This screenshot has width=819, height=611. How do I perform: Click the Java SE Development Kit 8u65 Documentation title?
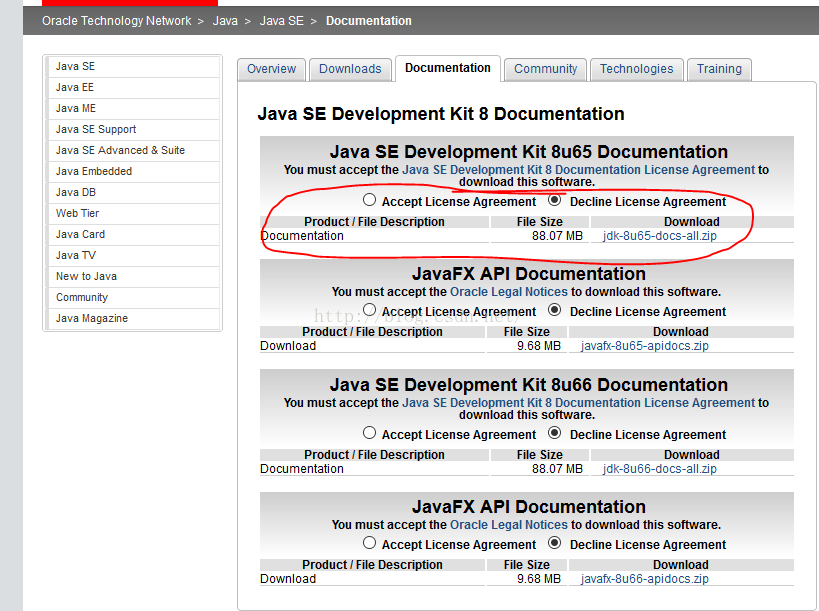pos(529,152)
